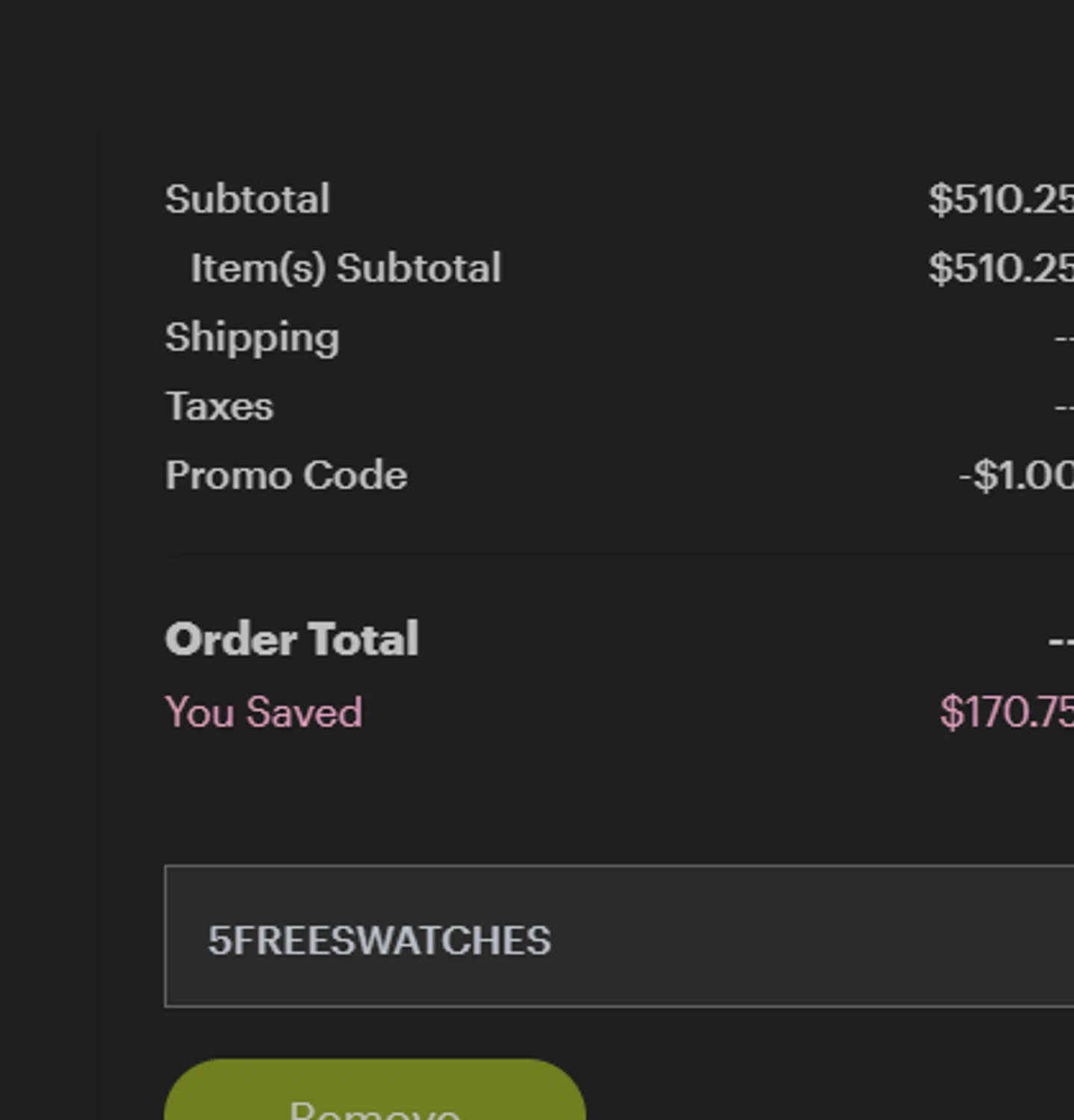The width and height of the screenshot is (1074, 1120).
Task: Click the divider line above Order Total
Action: click(x=597, y=556)
